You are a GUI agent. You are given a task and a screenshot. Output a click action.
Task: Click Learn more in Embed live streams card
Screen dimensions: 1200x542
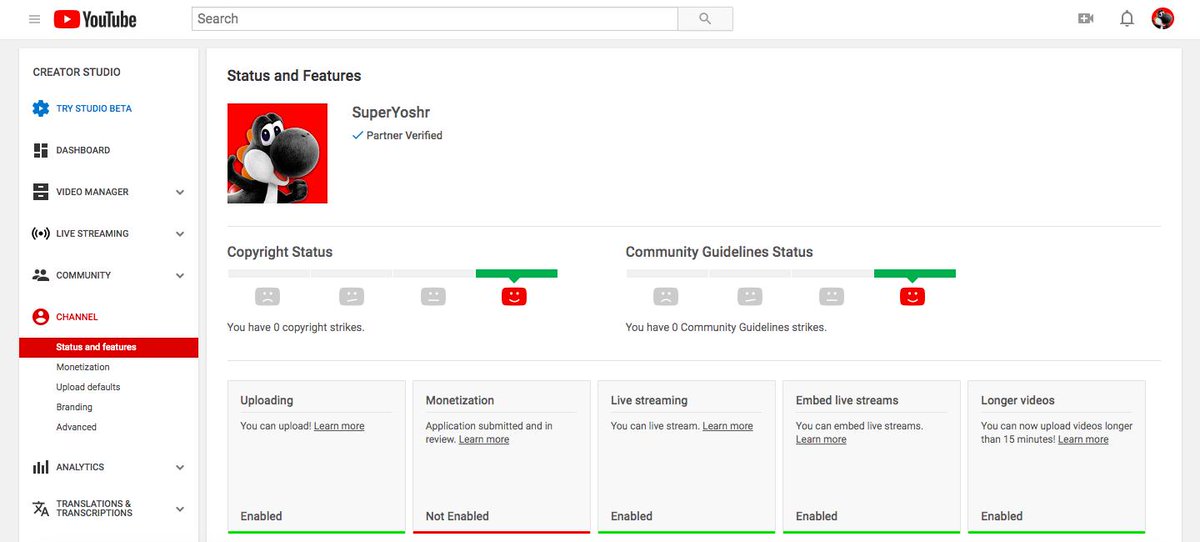821,439
